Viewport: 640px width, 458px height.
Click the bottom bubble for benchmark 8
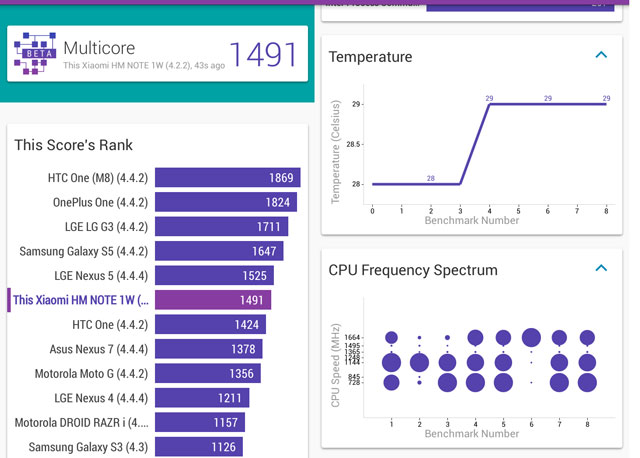point(587,382)
